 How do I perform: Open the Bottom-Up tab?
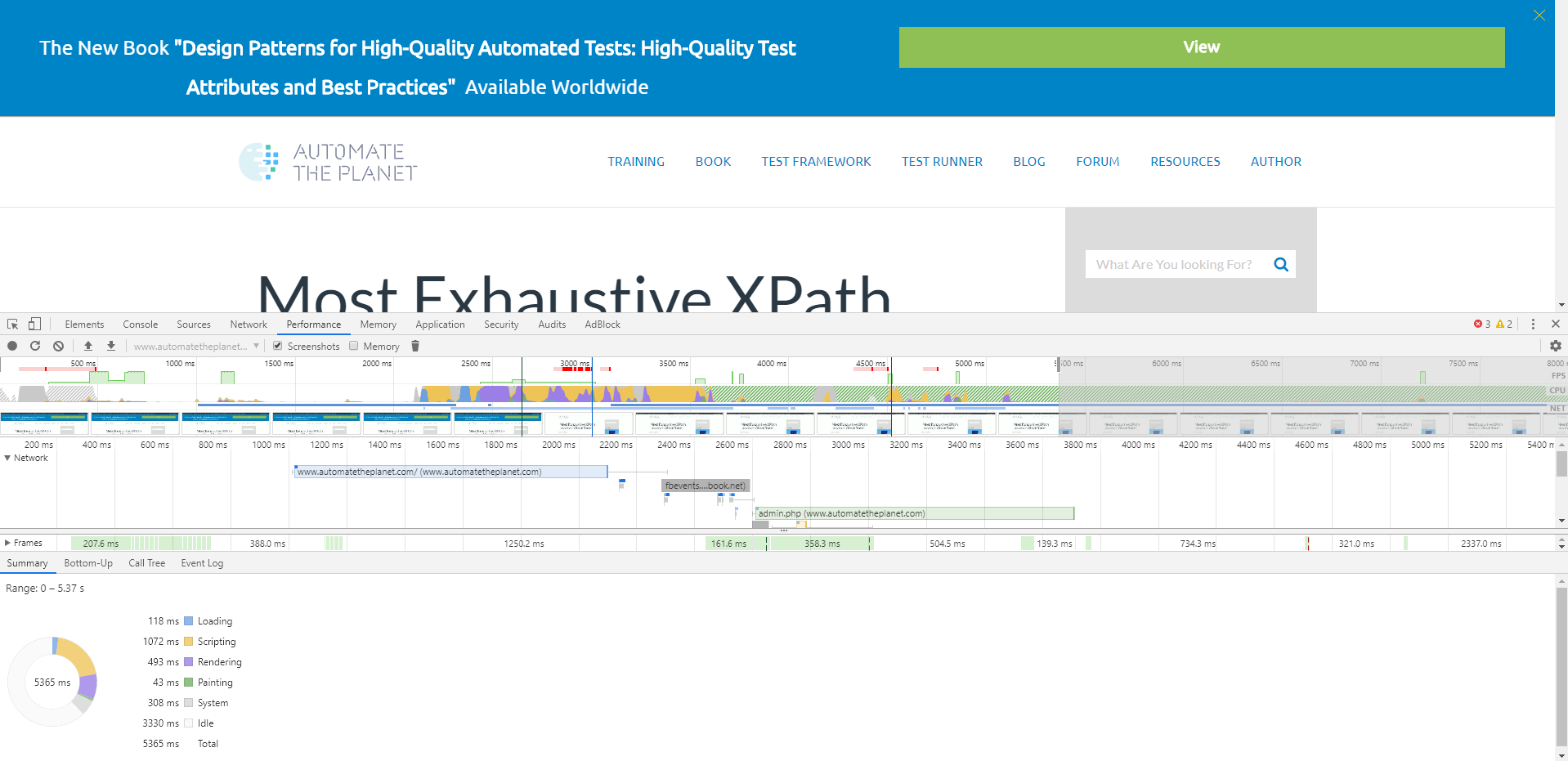pos(88,563)
